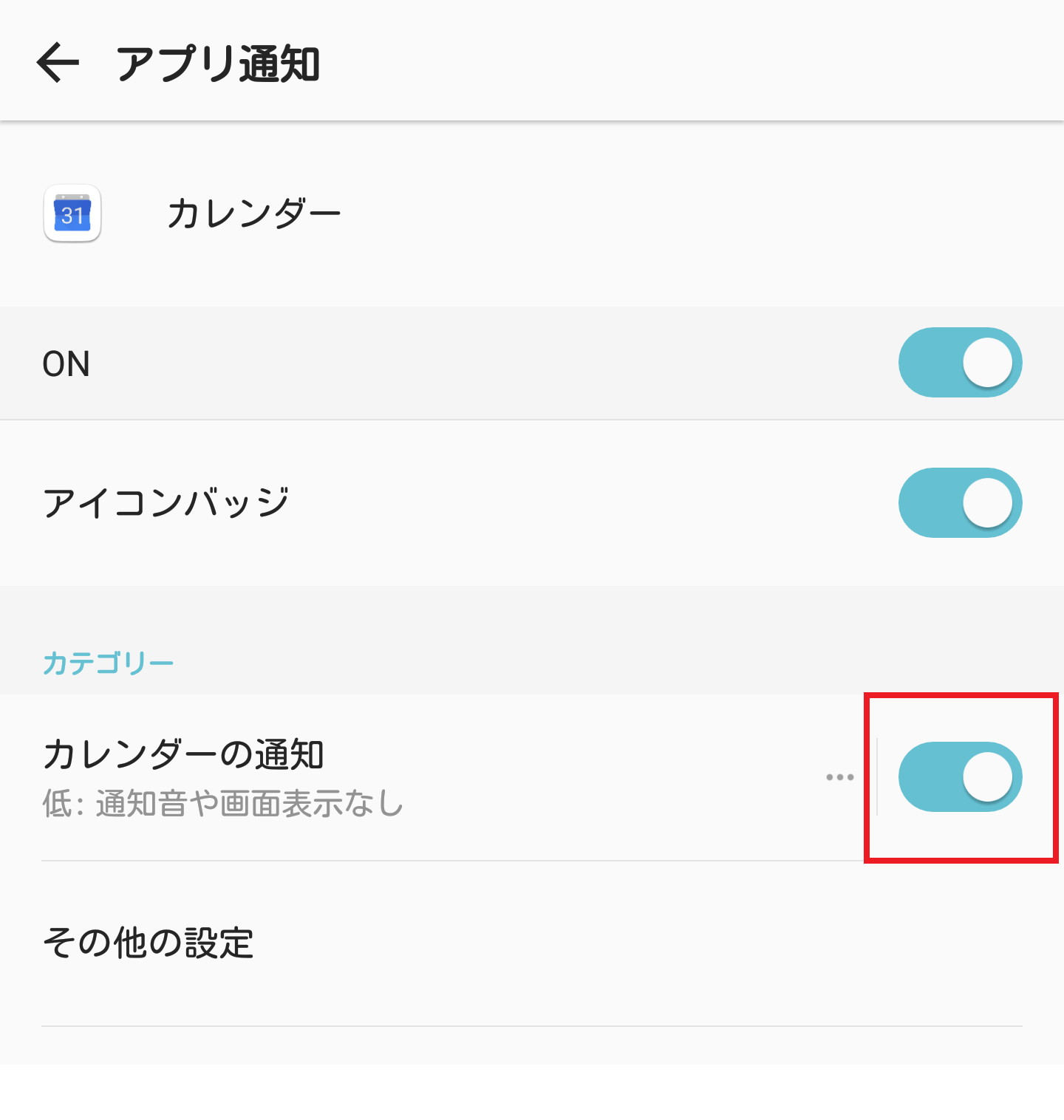Tap the 低: 通知音や画面表示なし description
The height and width of the screenshot is (1120, 1064).
(x=222, y=804)
